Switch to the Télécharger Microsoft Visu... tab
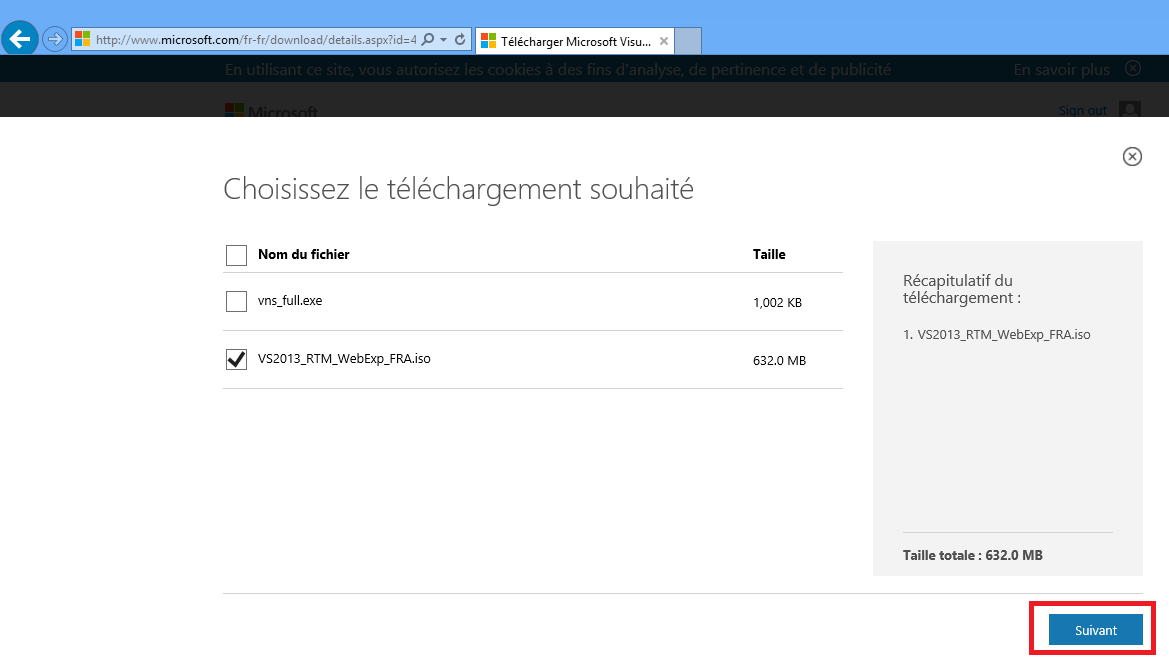This screenshot has width=1169, height=657. [x=575, y=41]
